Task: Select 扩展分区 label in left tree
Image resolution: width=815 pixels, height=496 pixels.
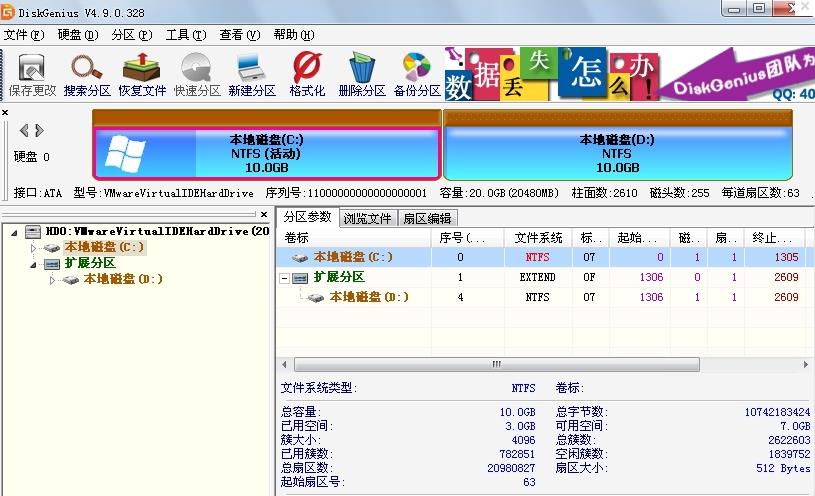Action: [90, 263]
